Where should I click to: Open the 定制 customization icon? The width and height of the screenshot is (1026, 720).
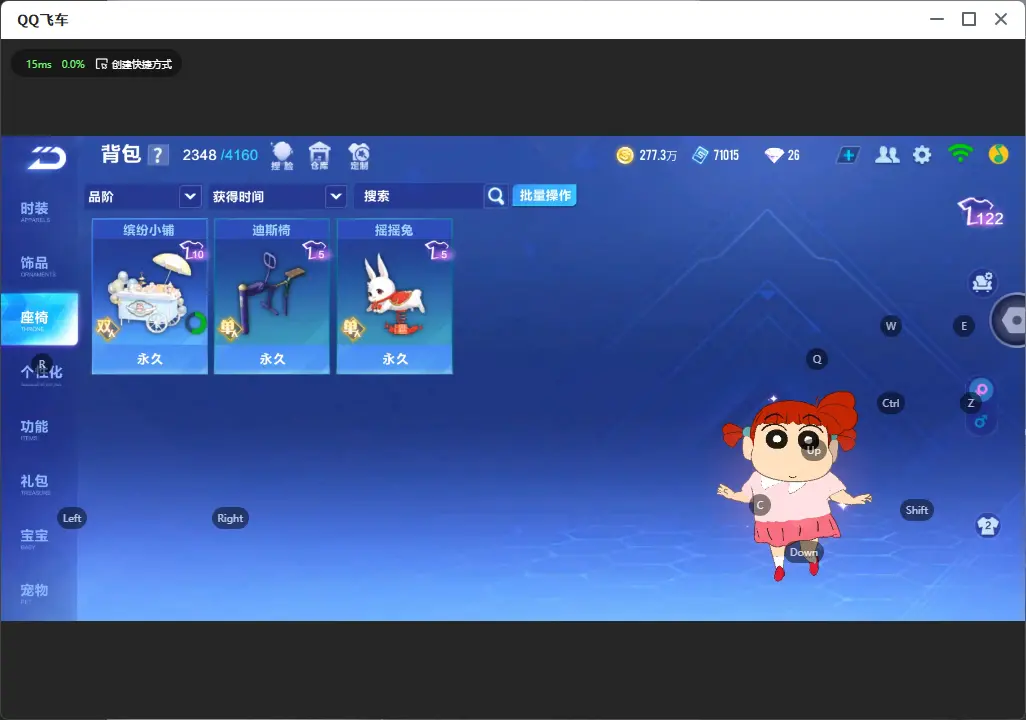pos(359,156)
